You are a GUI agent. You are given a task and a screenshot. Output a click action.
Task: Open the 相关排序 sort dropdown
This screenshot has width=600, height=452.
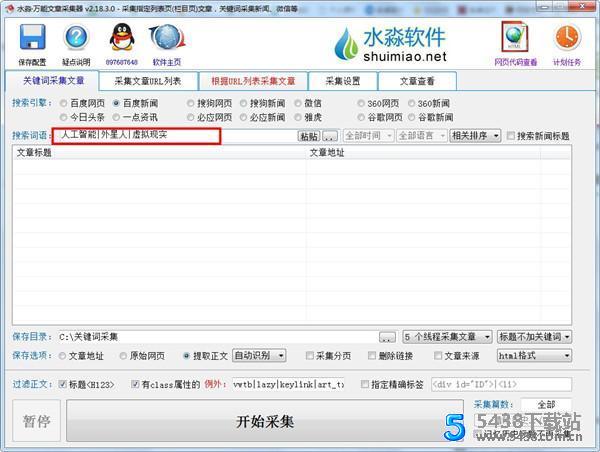475,135
